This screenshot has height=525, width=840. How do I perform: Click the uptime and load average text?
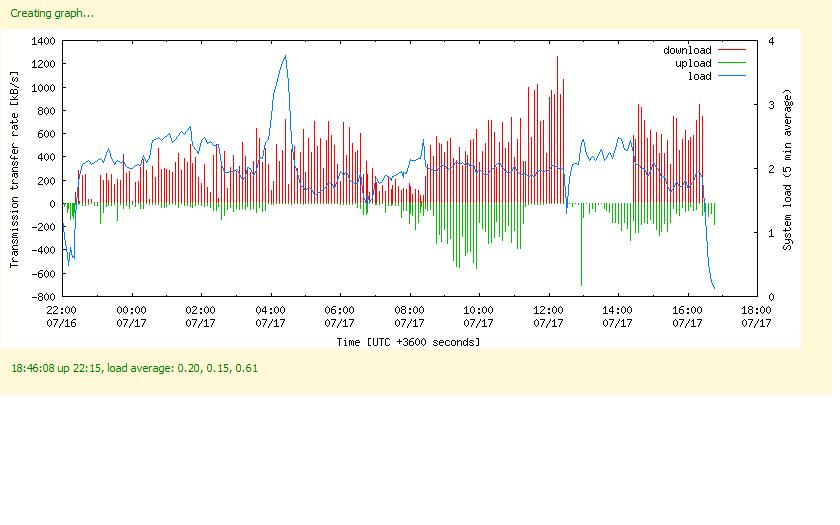pyautogui.click(x=134, y=368)
